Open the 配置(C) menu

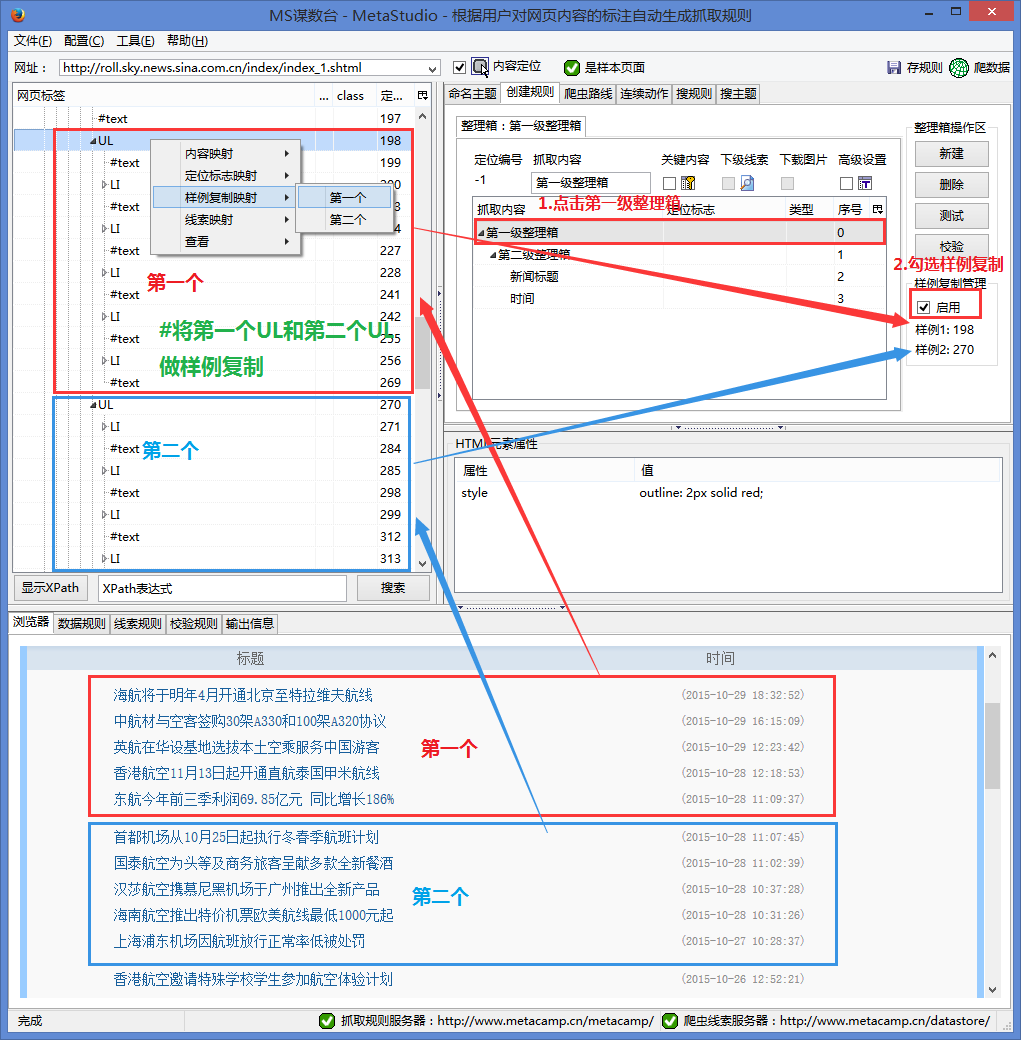84,41
